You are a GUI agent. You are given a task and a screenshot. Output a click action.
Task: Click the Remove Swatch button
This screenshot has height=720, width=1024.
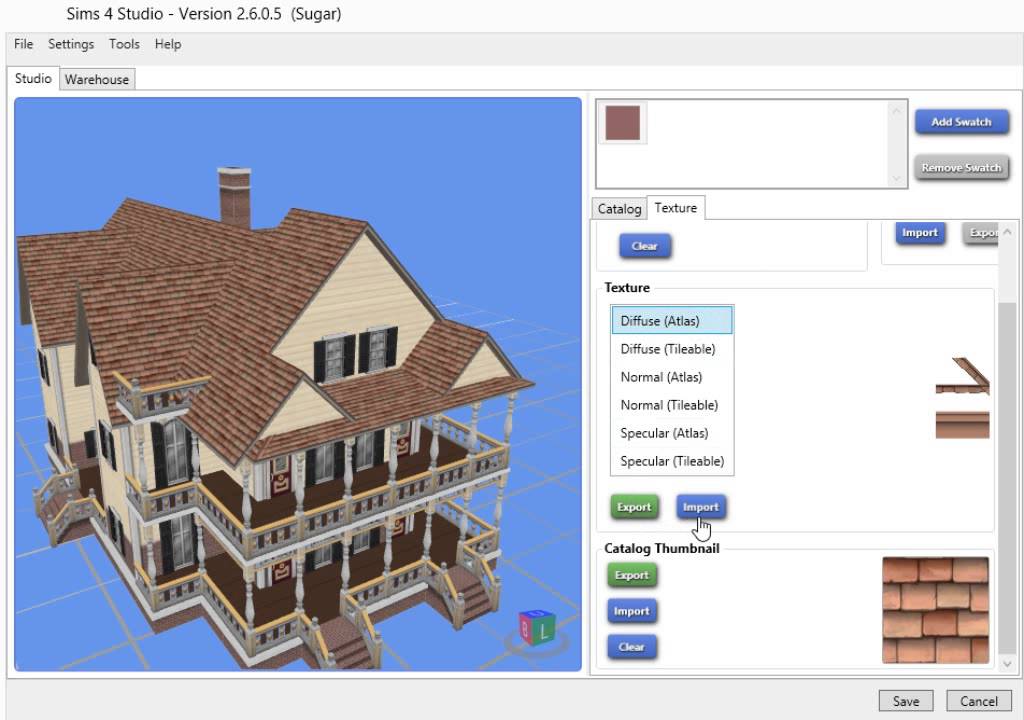[961, 168]
